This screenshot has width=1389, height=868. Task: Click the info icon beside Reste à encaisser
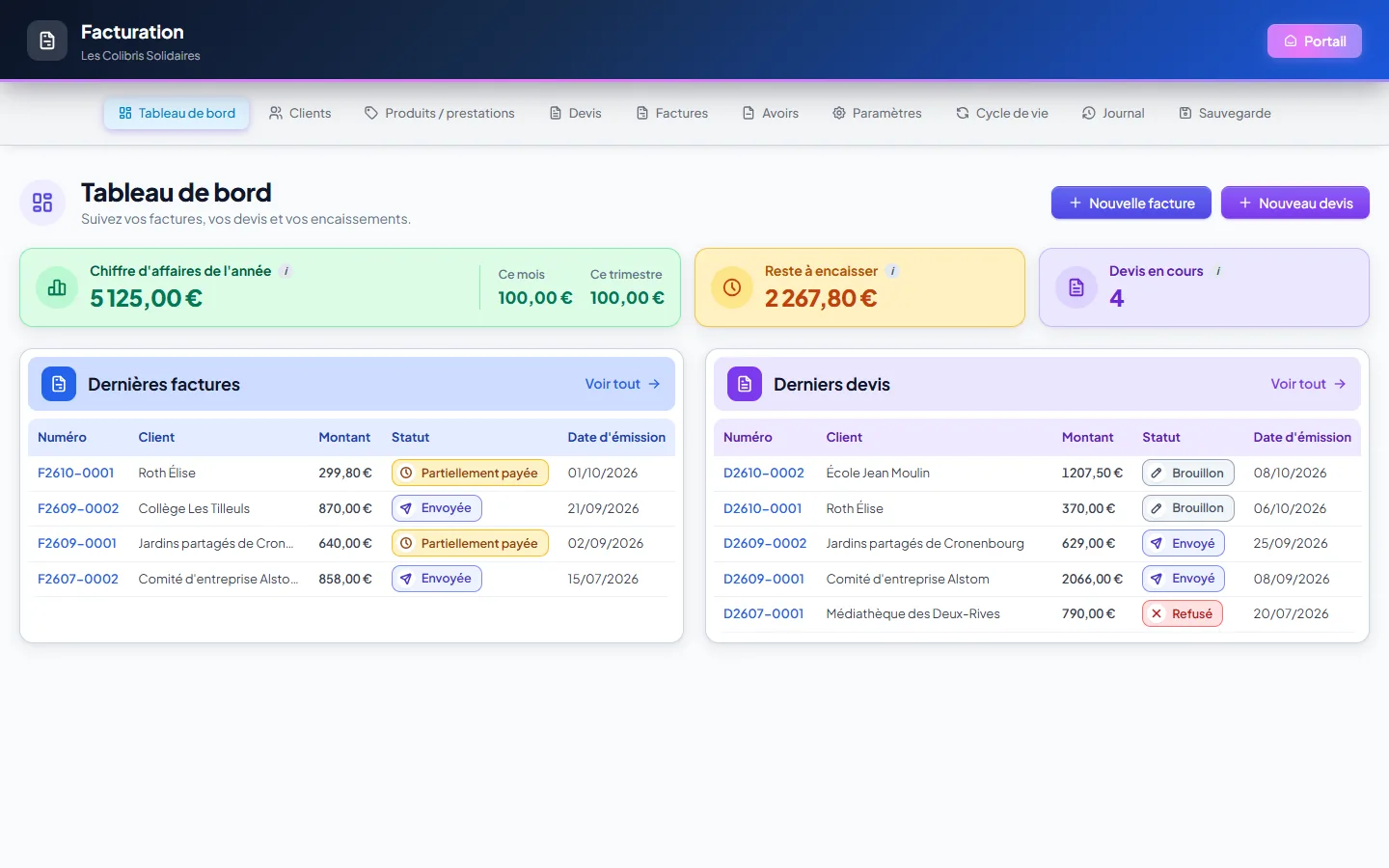click(893, 271)
